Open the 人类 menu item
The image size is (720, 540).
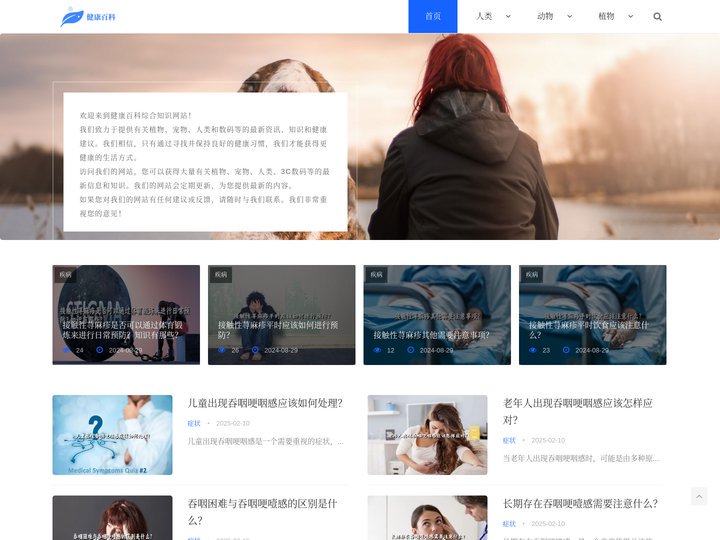[x=484, y=17]
